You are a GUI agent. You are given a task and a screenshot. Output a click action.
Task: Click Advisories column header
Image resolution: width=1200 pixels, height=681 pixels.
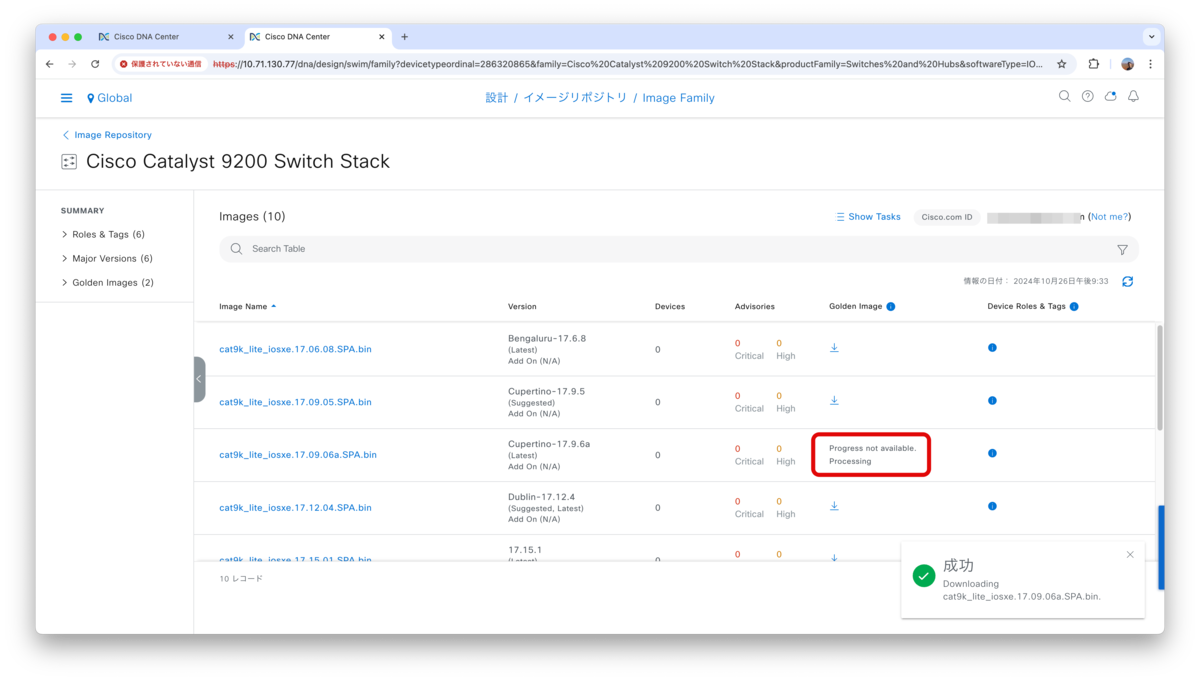754,307
